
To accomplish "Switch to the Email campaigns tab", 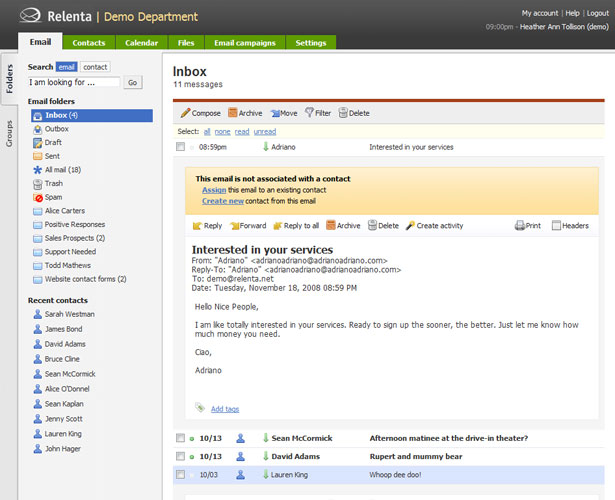I will pos(245,43).
